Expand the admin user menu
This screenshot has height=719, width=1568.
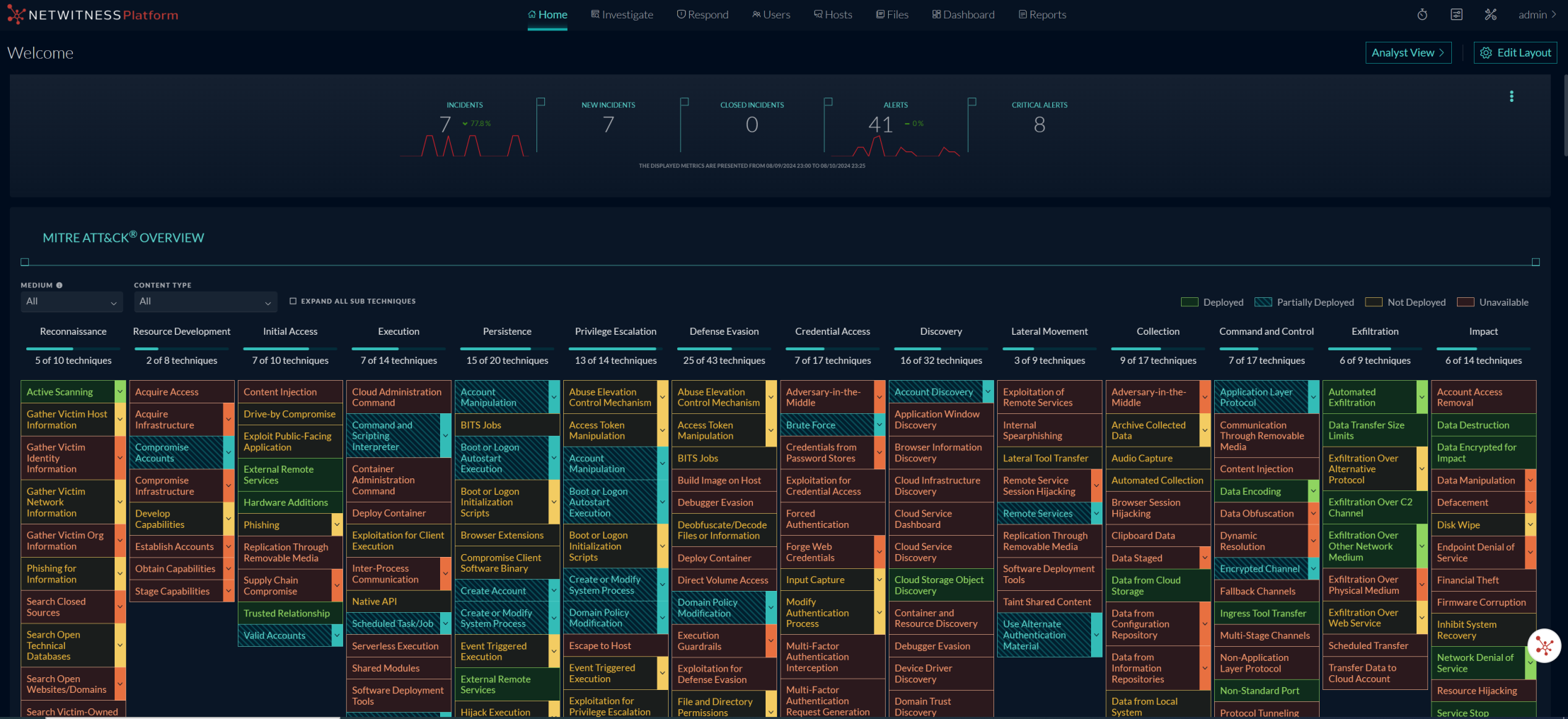tap(1537, 15)
